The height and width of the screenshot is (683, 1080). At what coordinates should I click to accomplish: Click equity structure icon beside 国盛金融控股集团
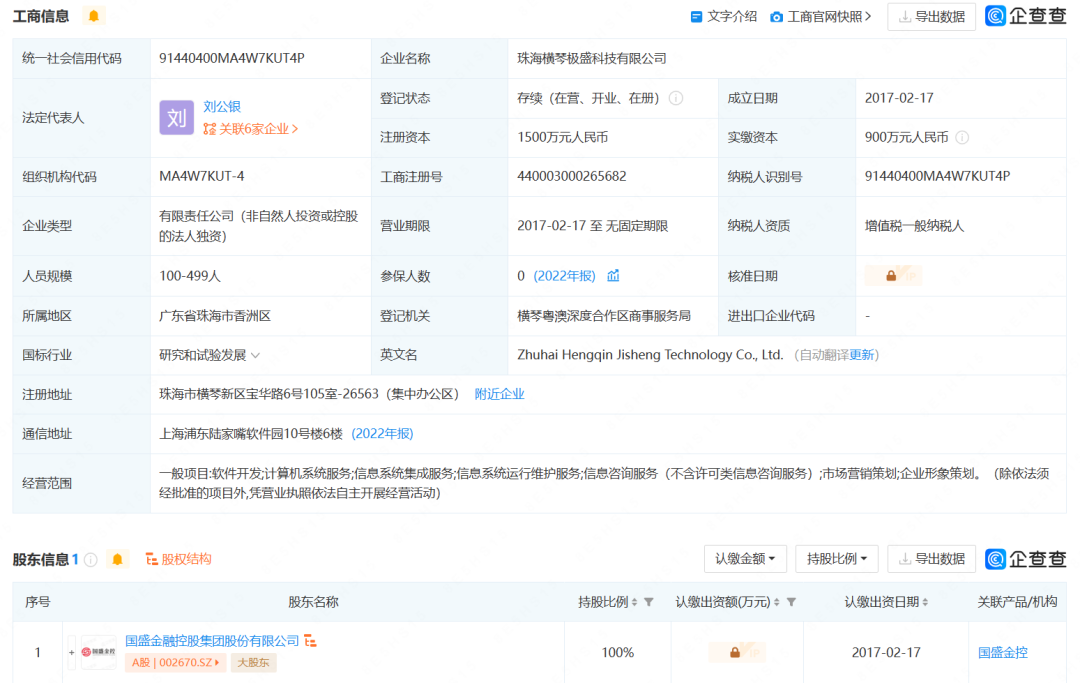tap(311, 641)
